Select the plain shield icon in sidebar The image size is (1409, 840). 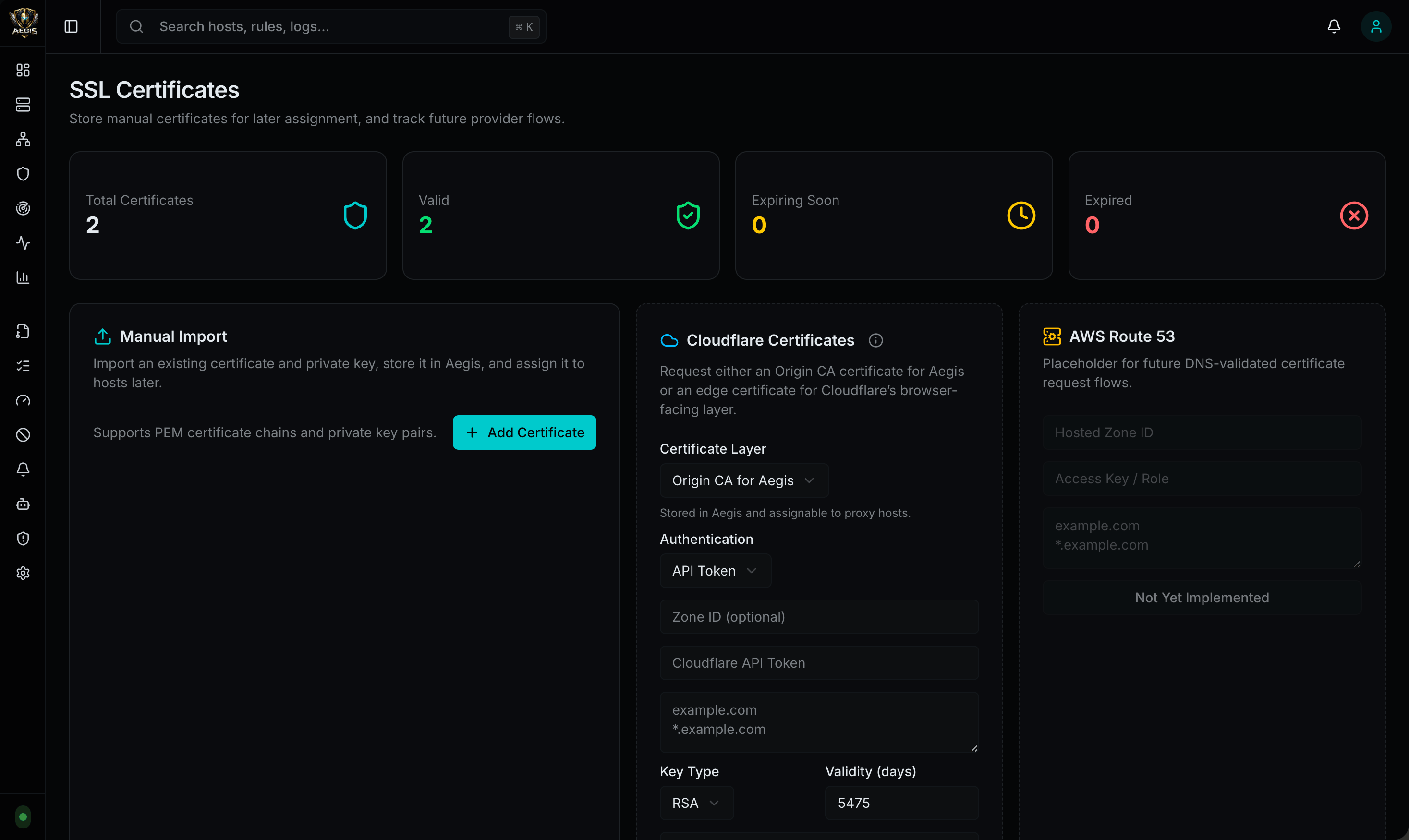click(23, 174)
